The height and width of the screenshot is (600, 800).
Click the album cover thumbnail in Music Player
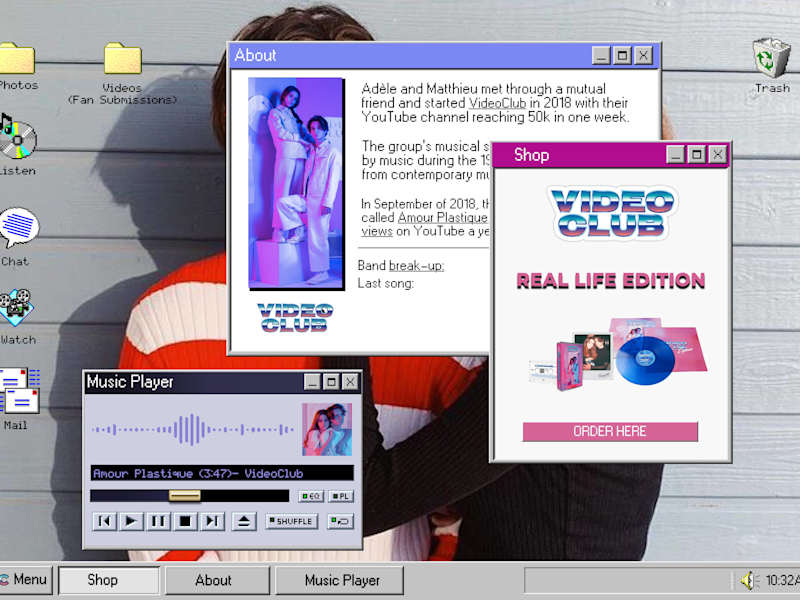click(x=327, y=430)
